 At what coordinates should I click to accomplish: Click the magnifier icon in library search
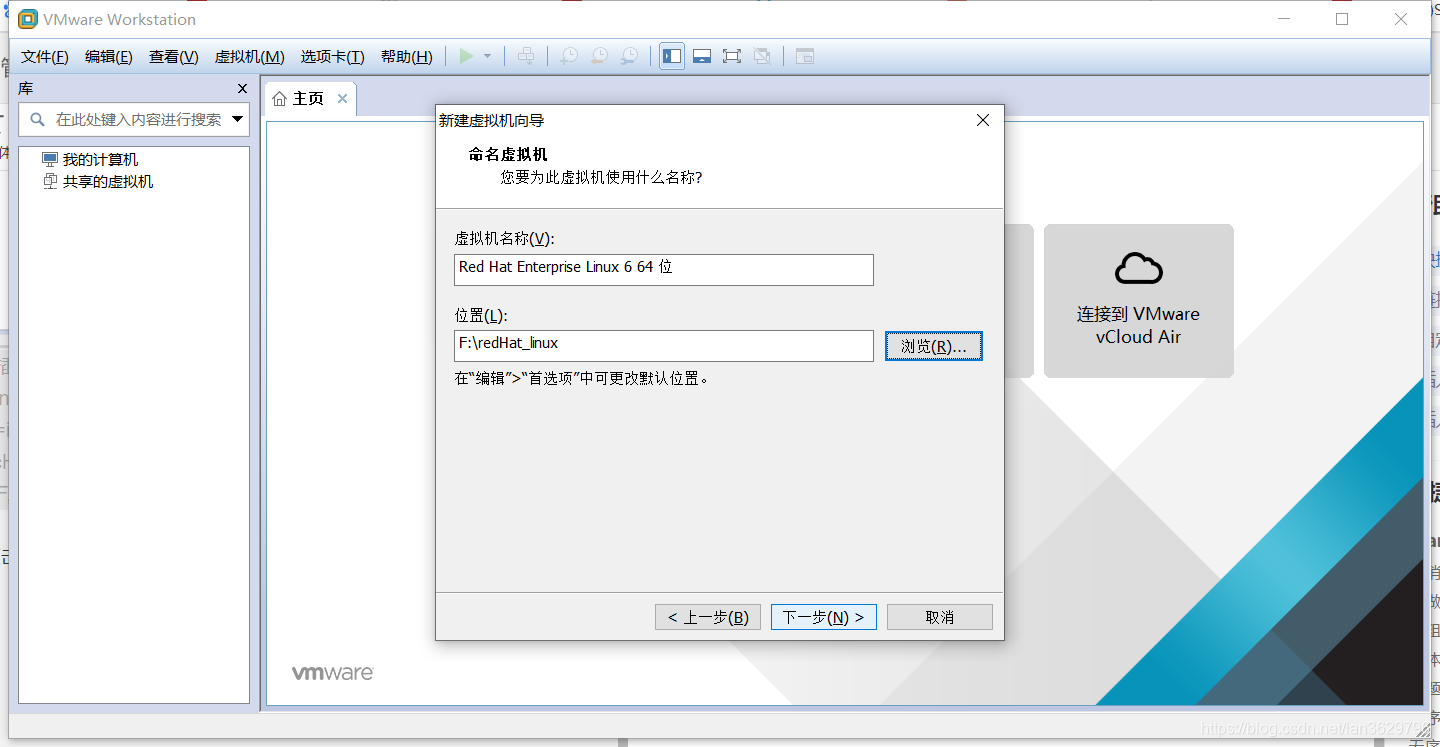click(x=37, y=119)
